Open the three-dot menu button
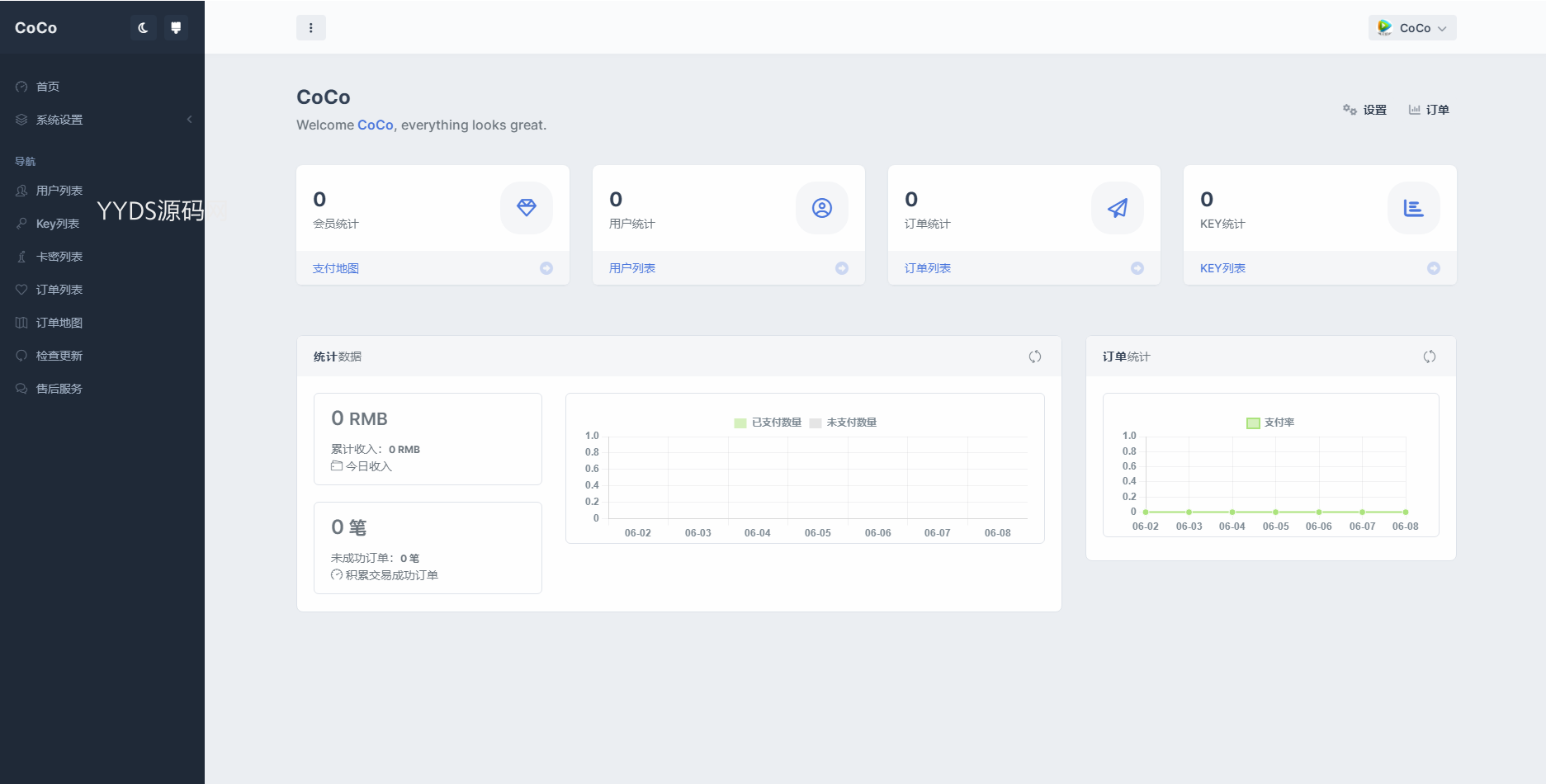This screenshot has height=784, width=1546. pyautogui.click(x=311, y=28)
